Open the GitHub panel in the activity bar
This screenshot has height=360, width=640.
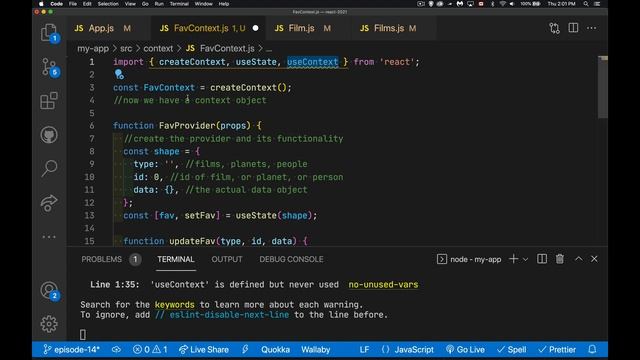(49, 135)
